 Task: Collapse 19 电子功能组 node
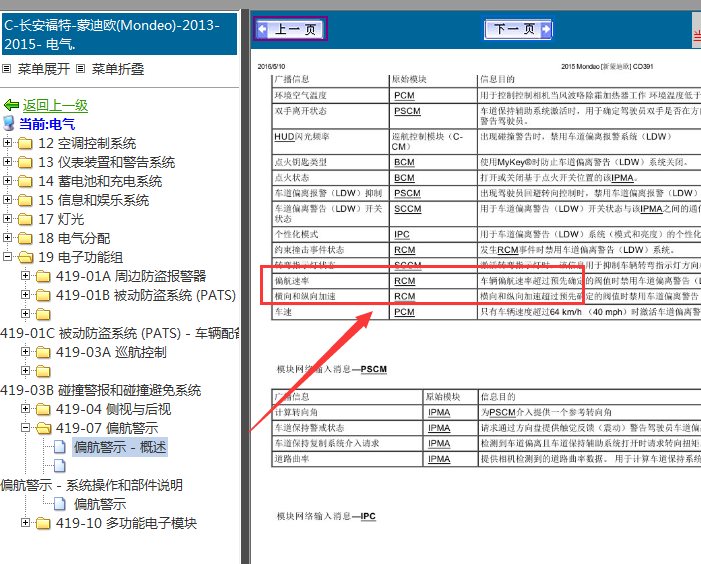(7, 257)
